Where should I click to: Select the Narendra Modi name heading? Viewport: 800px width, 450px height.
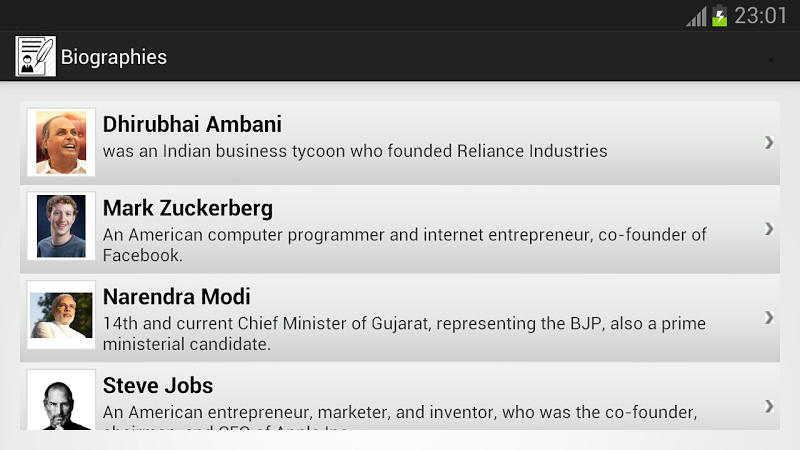(x=177, y=297)
